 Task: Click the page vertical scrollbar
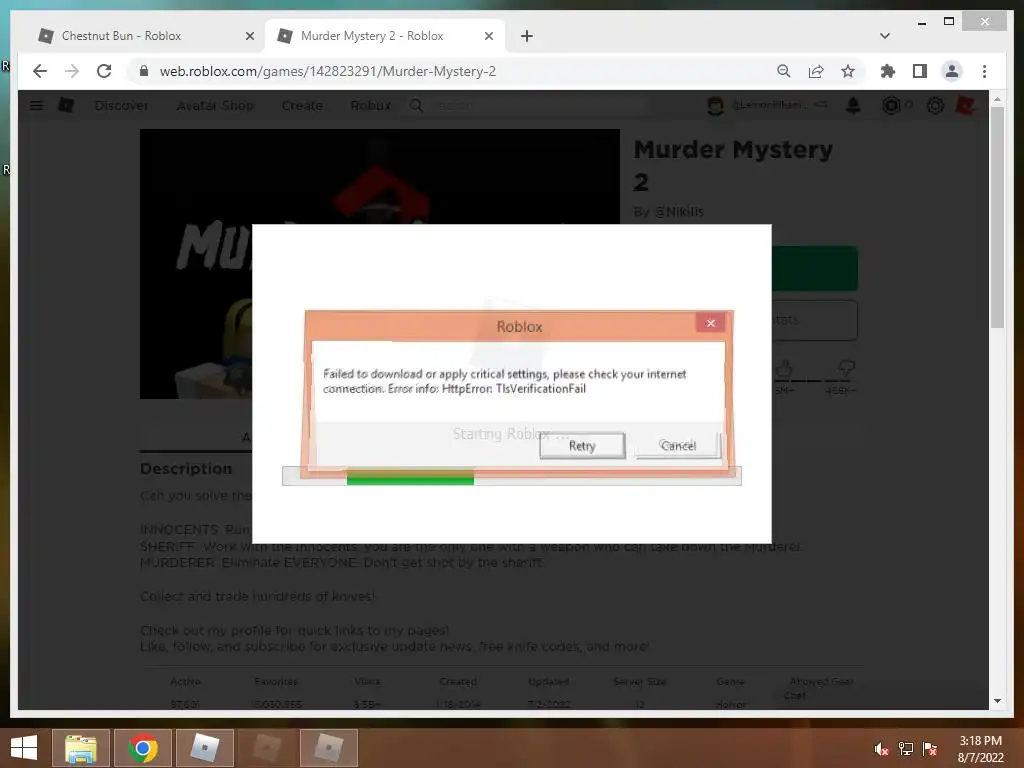pos(997,216)
